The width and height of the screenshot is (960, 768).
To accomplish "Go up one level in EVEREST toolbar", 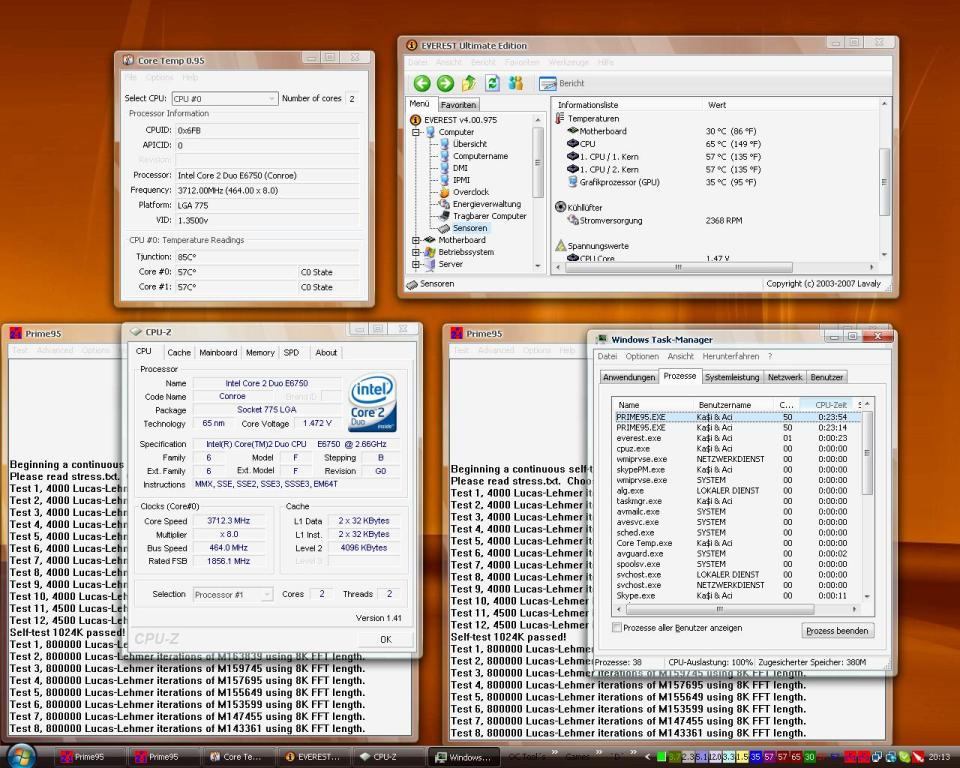I will 469,83.
